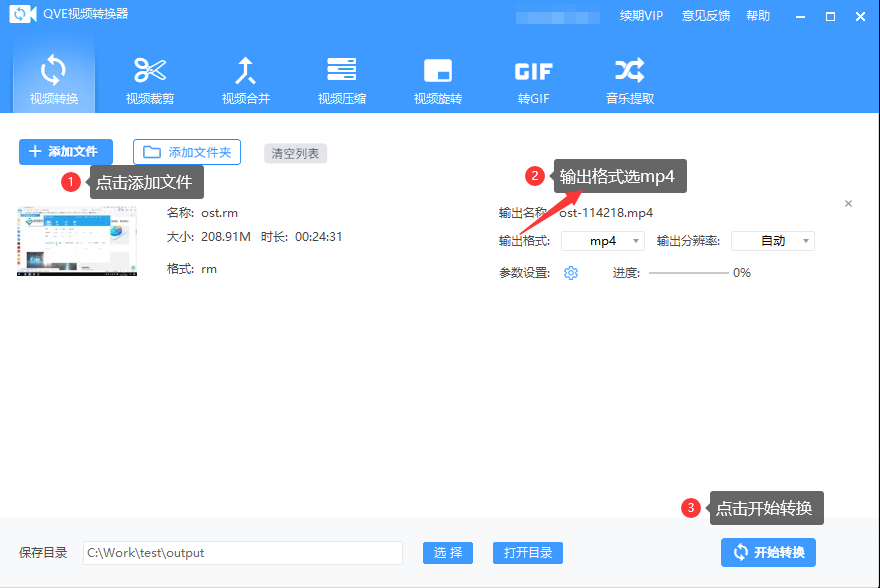The width and height of the screenshot is (880, 588).
Task: Open the 输出格式 mp4 dropdown
Action: pyautogui.click(x=603, y=241)
